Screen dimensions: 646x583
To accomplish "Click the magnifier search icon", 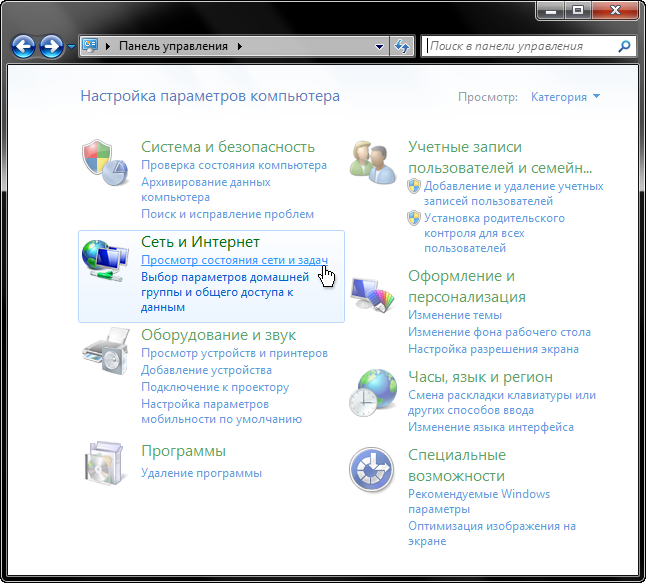I will (x=625, y=46).
